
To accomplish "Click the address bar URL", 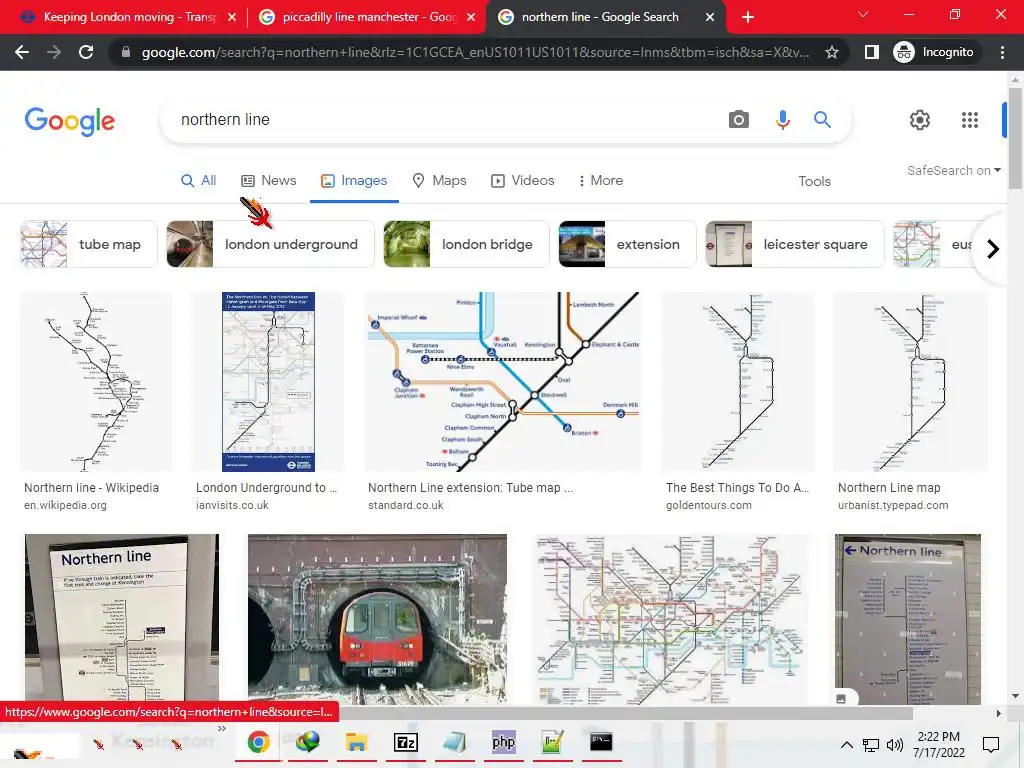I will click(475, 52).
